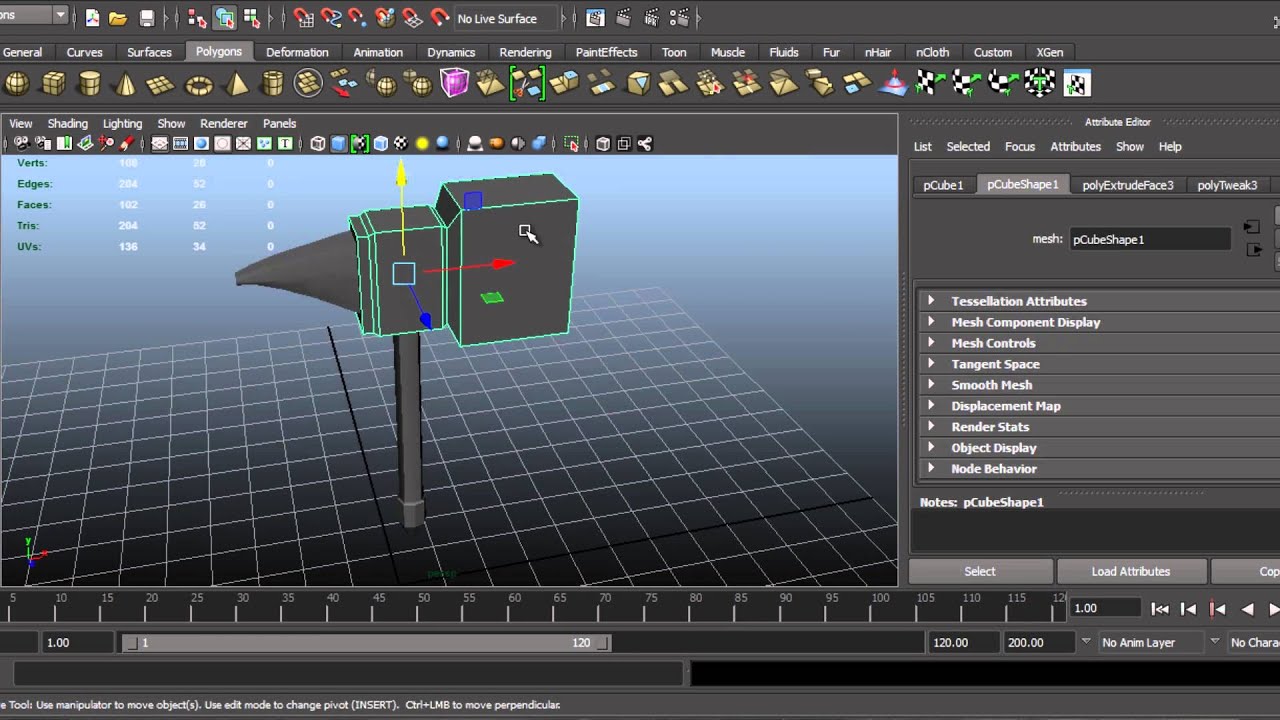Click the No Live Surface field
This screenshot has width=1280, height=720.
pos(506,18)
